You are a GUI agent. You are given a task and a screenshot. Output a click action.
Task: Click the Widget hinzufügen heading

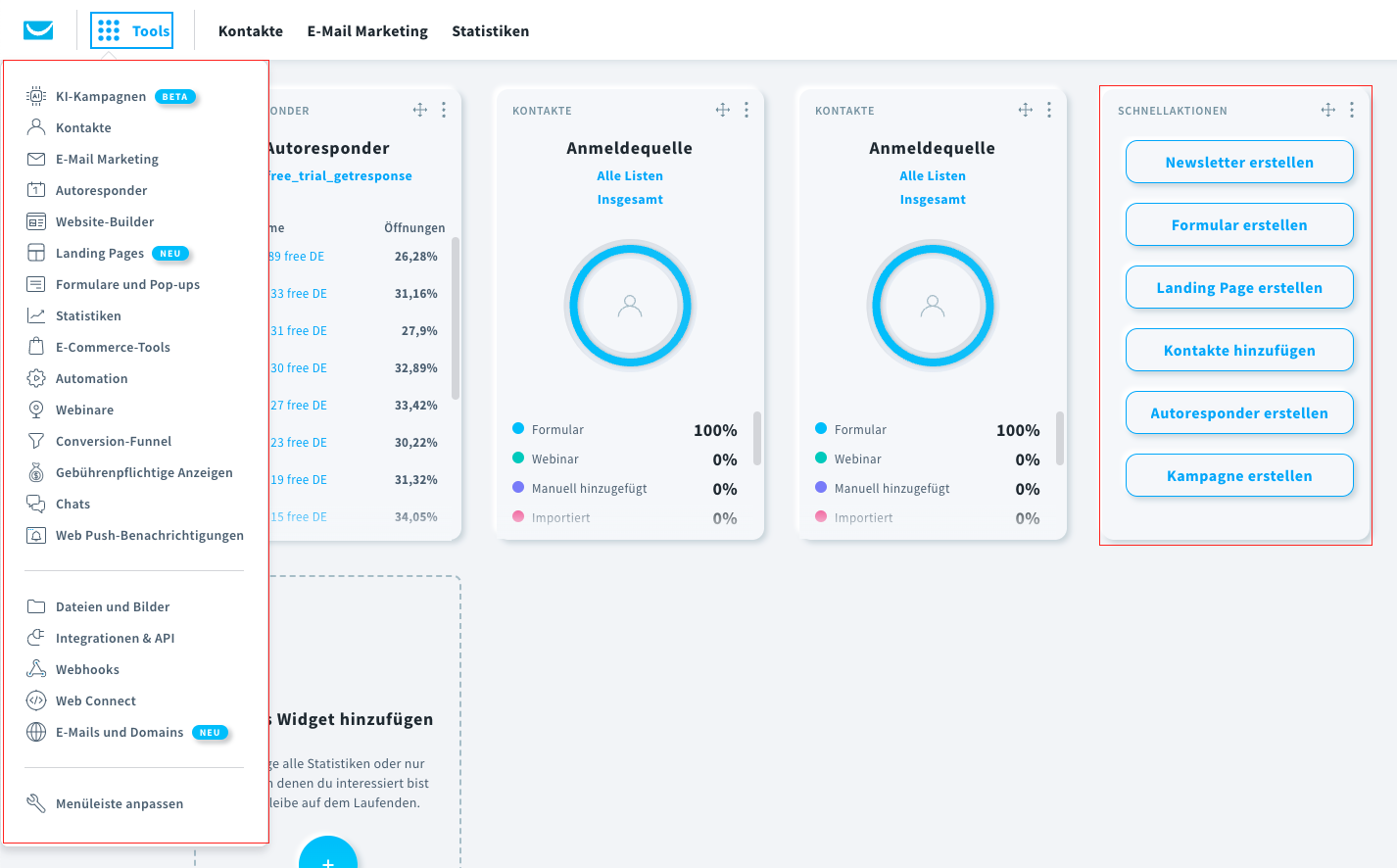tap(352, 719)
